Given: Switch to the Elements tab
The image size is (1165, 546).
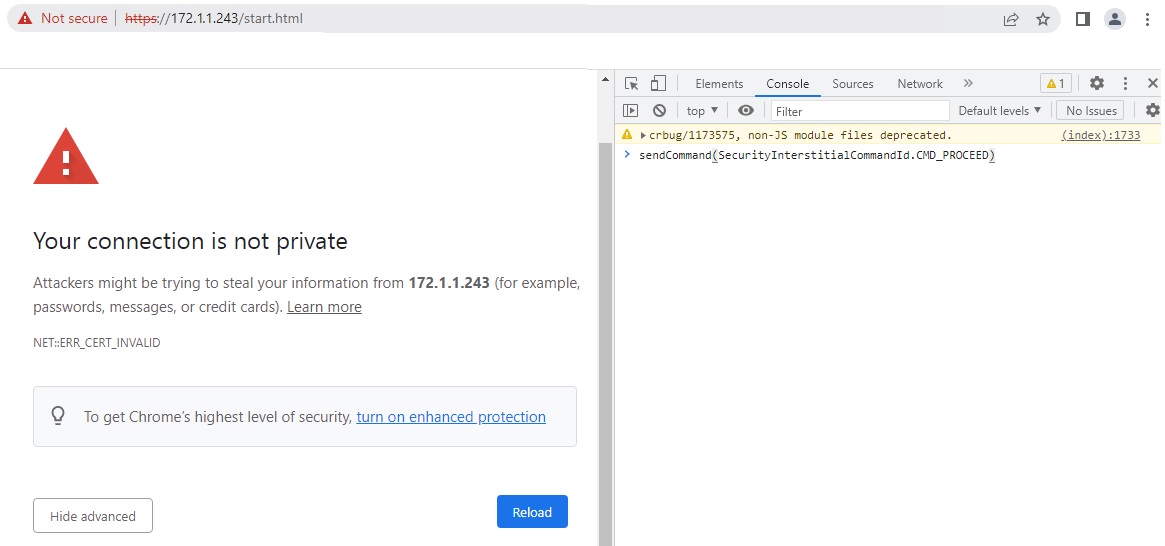Looking at the screenshot, I should coord(719,84).
